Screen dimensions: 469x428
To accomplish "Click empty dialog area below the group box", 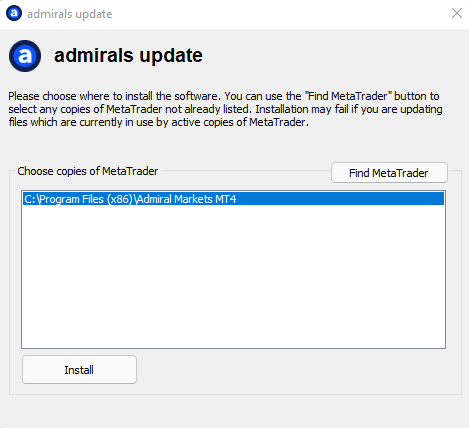I will tap(233, 411).
